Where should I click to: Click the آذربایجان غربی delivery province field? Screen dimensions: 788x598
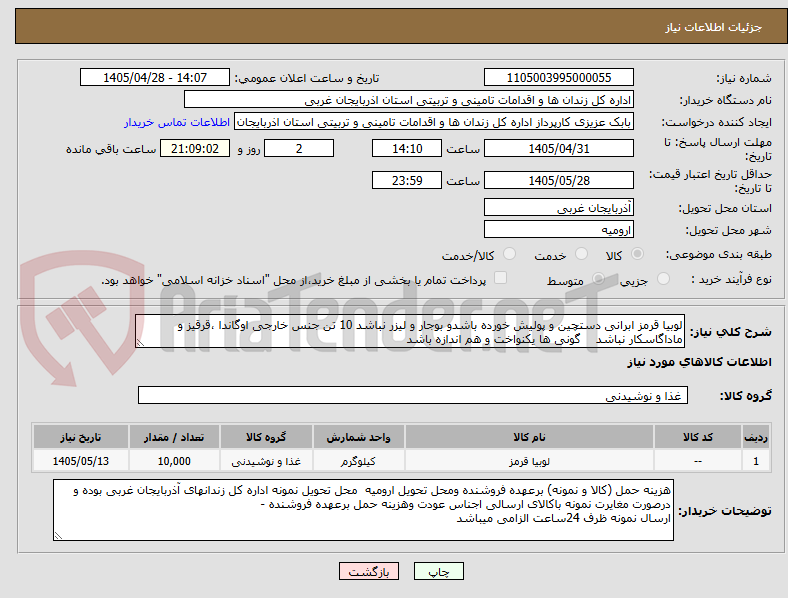pyautogui.click(x=559, y=207)
